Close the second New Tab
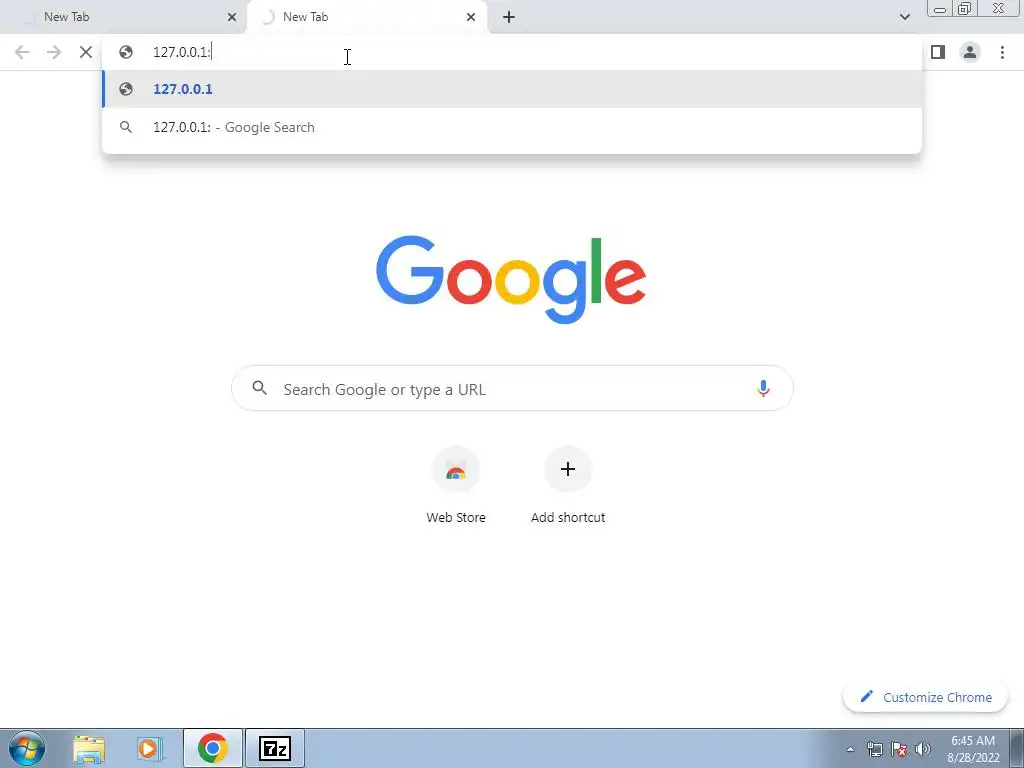Viewport: 1024px width, 768px height. (x=471, y=17)
